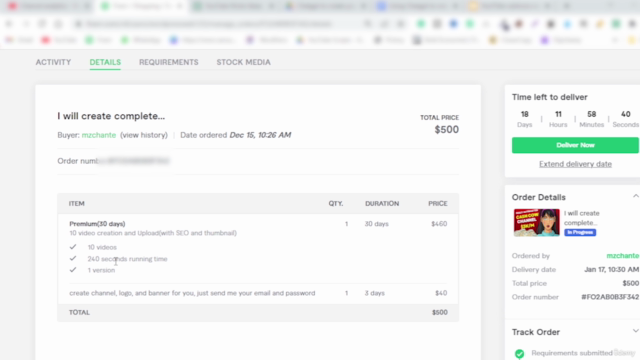This screenshot has width=640, height=360.
Task: Click the $500 value in TOTAL row
Action: coord(440,312)
